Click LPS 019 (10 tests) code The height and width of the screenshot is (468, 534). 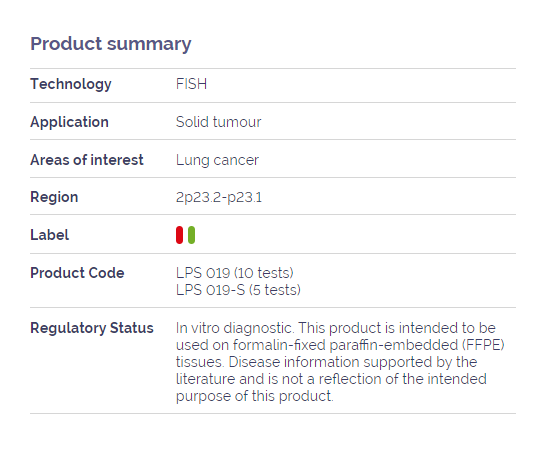235,273
